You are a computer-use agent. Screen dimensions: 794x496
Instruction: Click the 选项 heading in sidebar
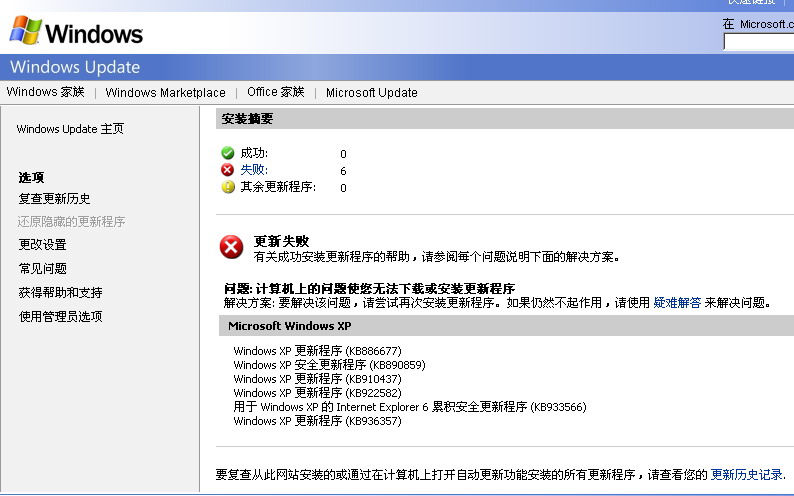point(31,178)
